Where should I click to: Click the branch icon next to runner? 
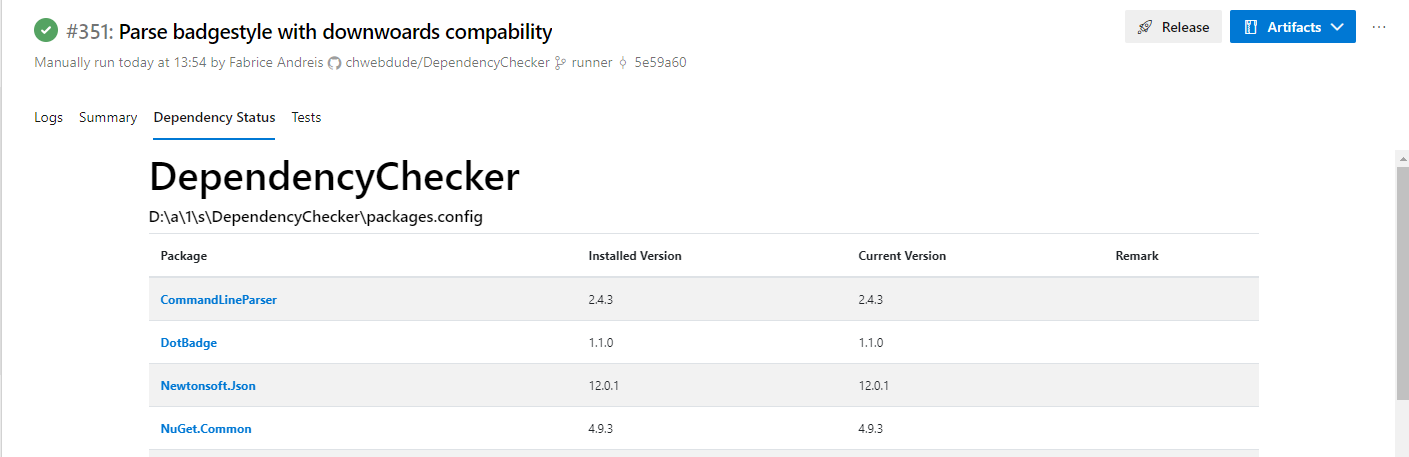(x=560, y=63)
